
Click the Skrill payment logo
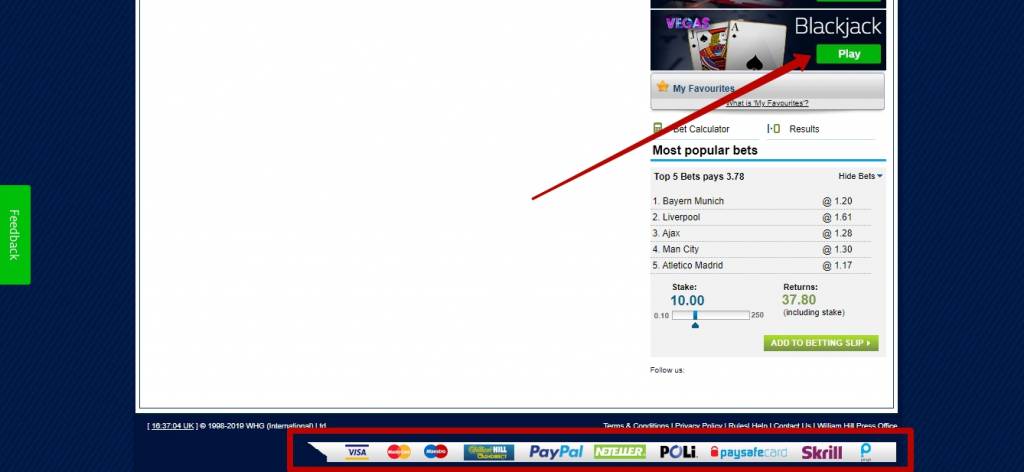[822, 452]
